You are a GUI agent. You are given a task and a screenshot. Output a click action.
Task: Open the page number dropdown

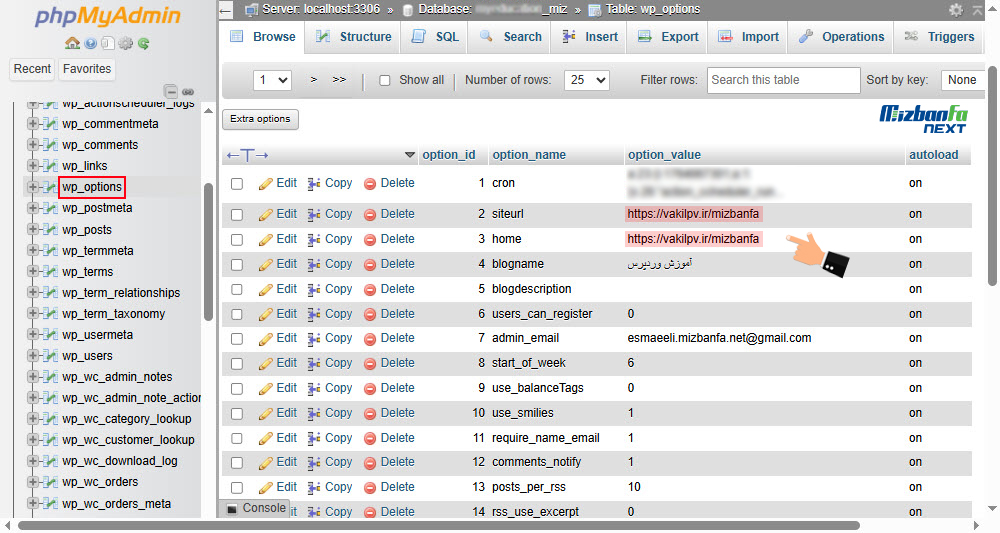272,80
